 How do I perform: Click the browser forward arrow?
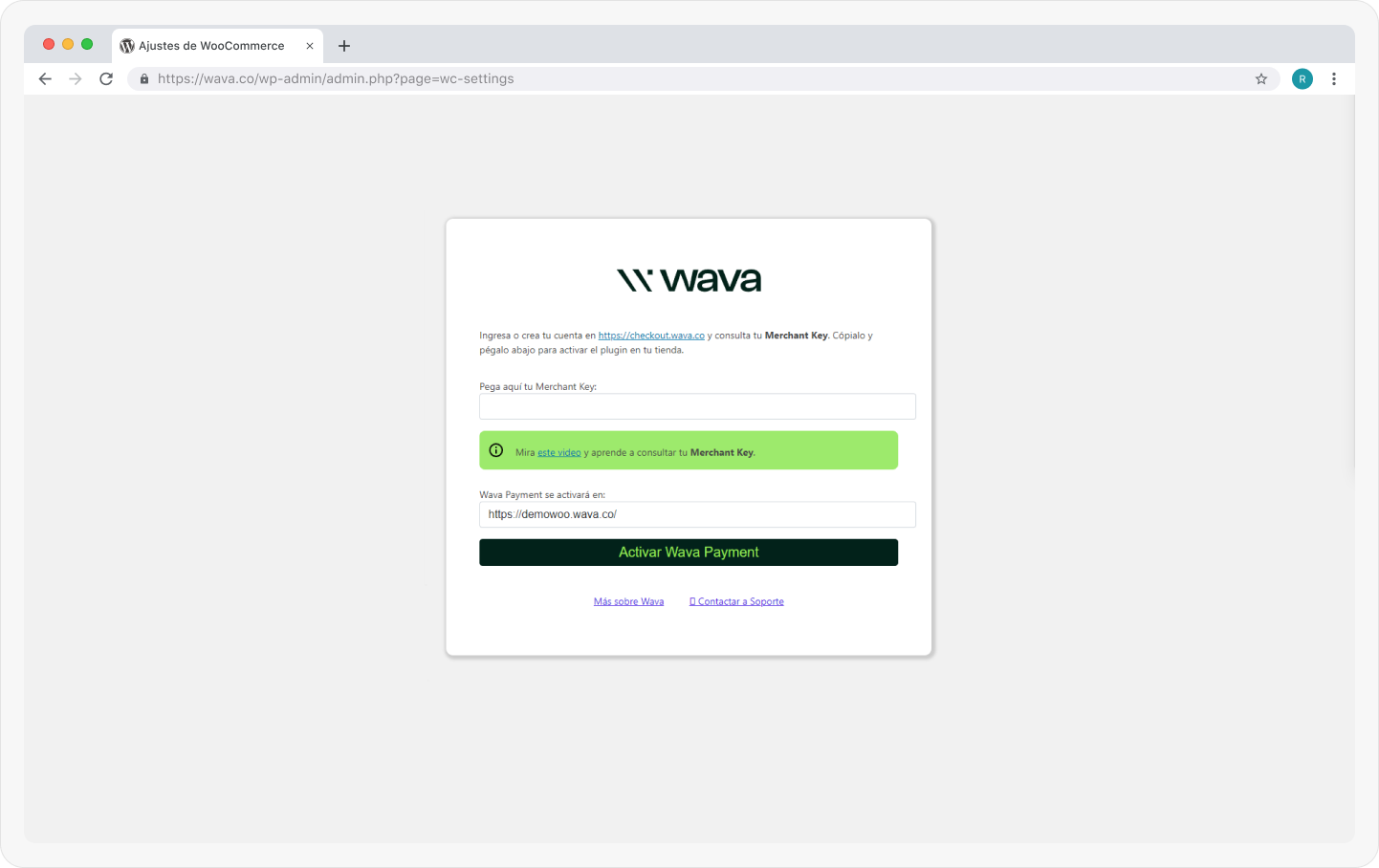[76, 79]
